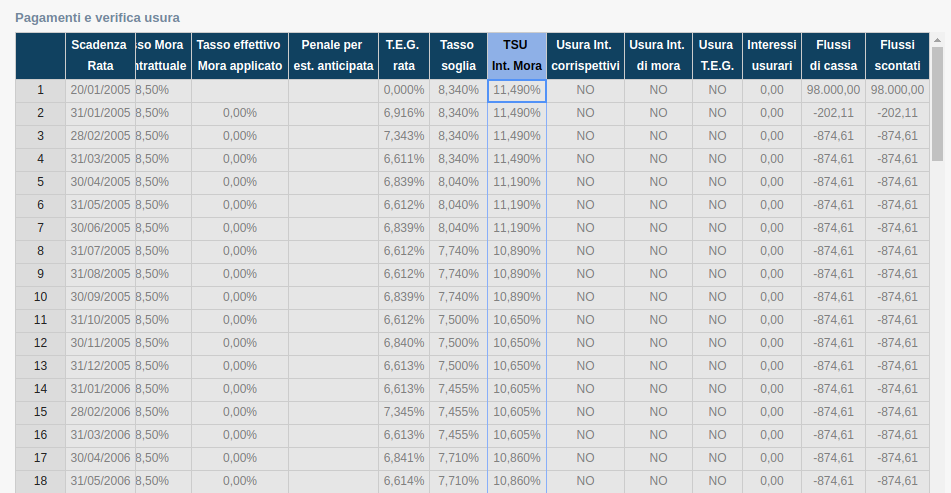Select the Interessi usurari column header
951x493 pixels.
pos(771,56)
